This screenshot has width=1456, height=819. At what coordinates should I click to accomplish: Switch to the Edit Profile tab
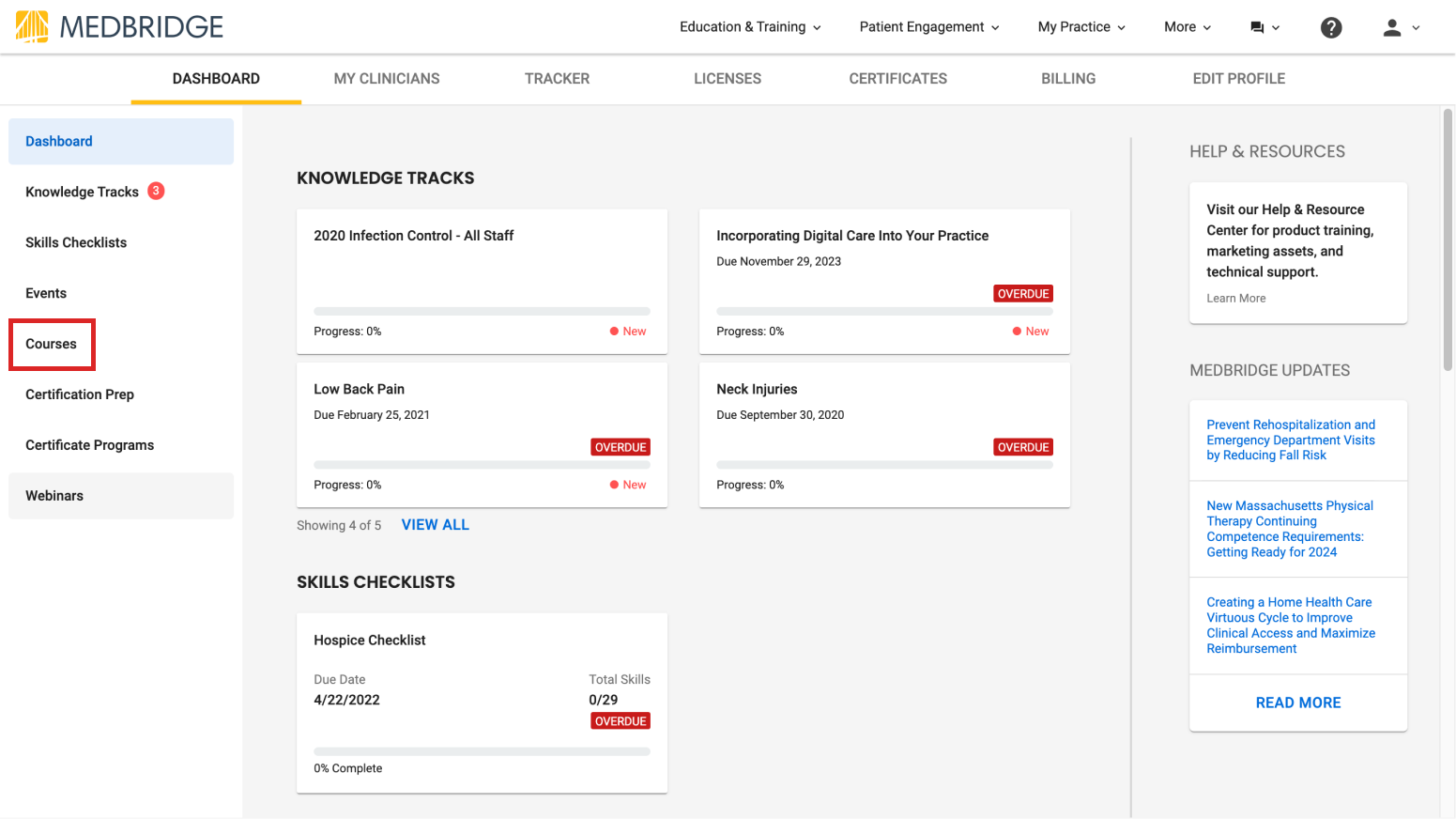tap(1239, 79)
